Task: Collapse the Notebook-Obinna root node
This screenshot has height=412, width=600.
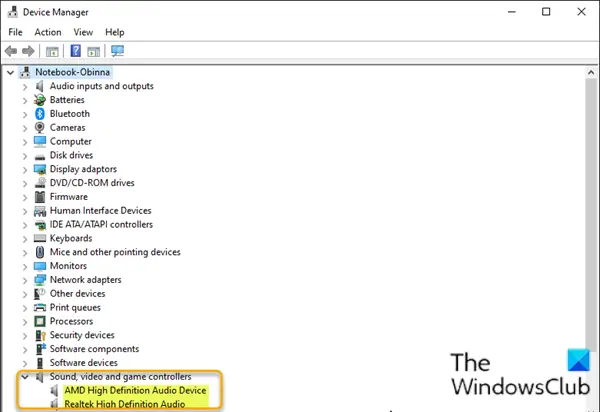Action: coord(10,72)
